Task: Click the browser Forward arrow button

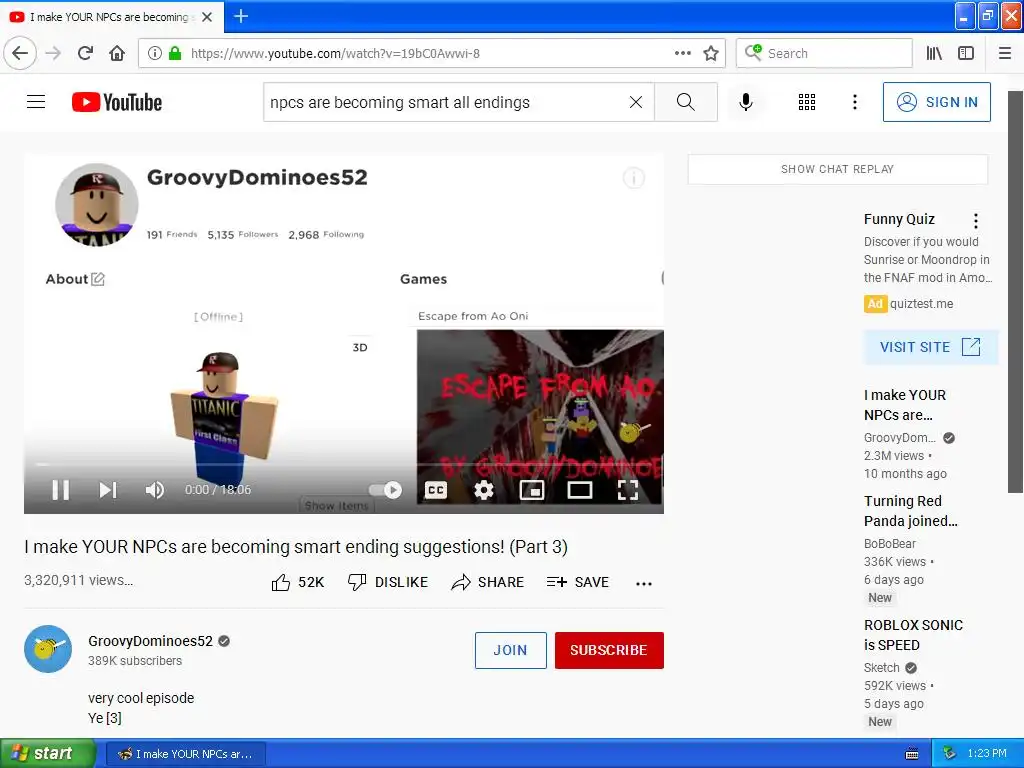Action: pos(54,54)
